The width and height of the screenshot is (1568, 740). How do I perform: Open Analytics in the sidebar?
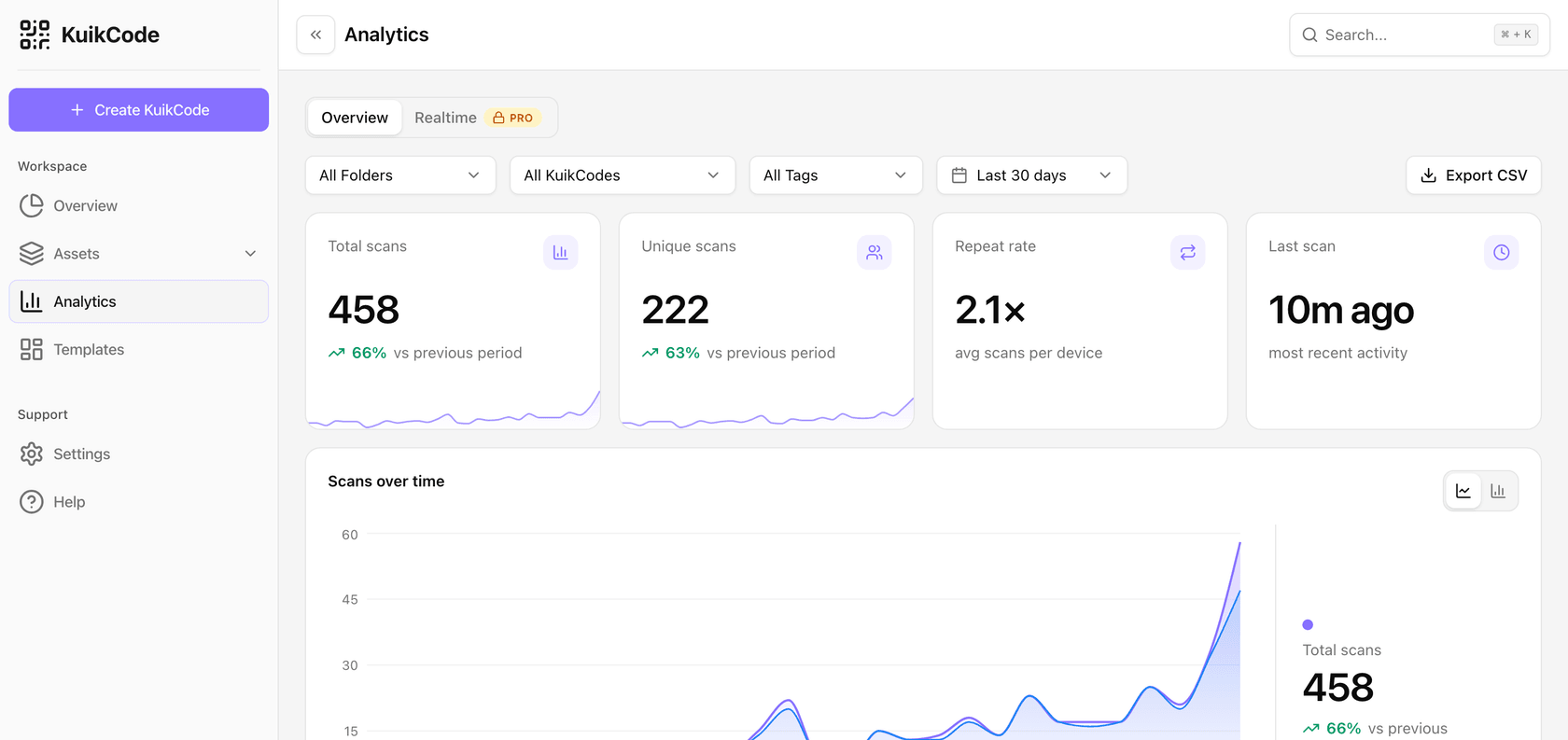(x=139, y=301)
